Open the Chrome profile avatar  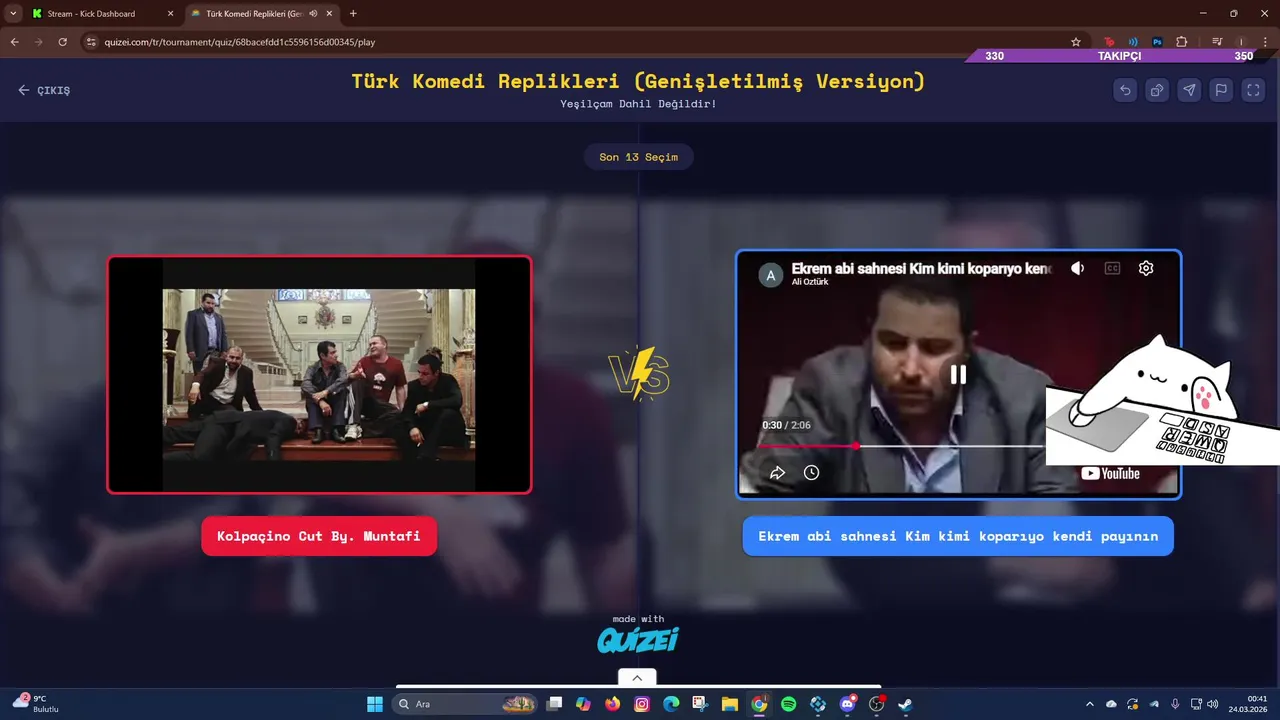click(1241, 42)
